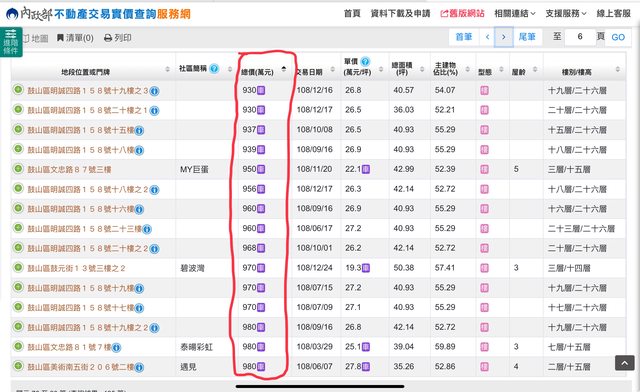Viewport: 640px width, 392px height.
Task: Click the info icon next to 鼓山區明誠四路158號十五樓
Action: point(139,130)
